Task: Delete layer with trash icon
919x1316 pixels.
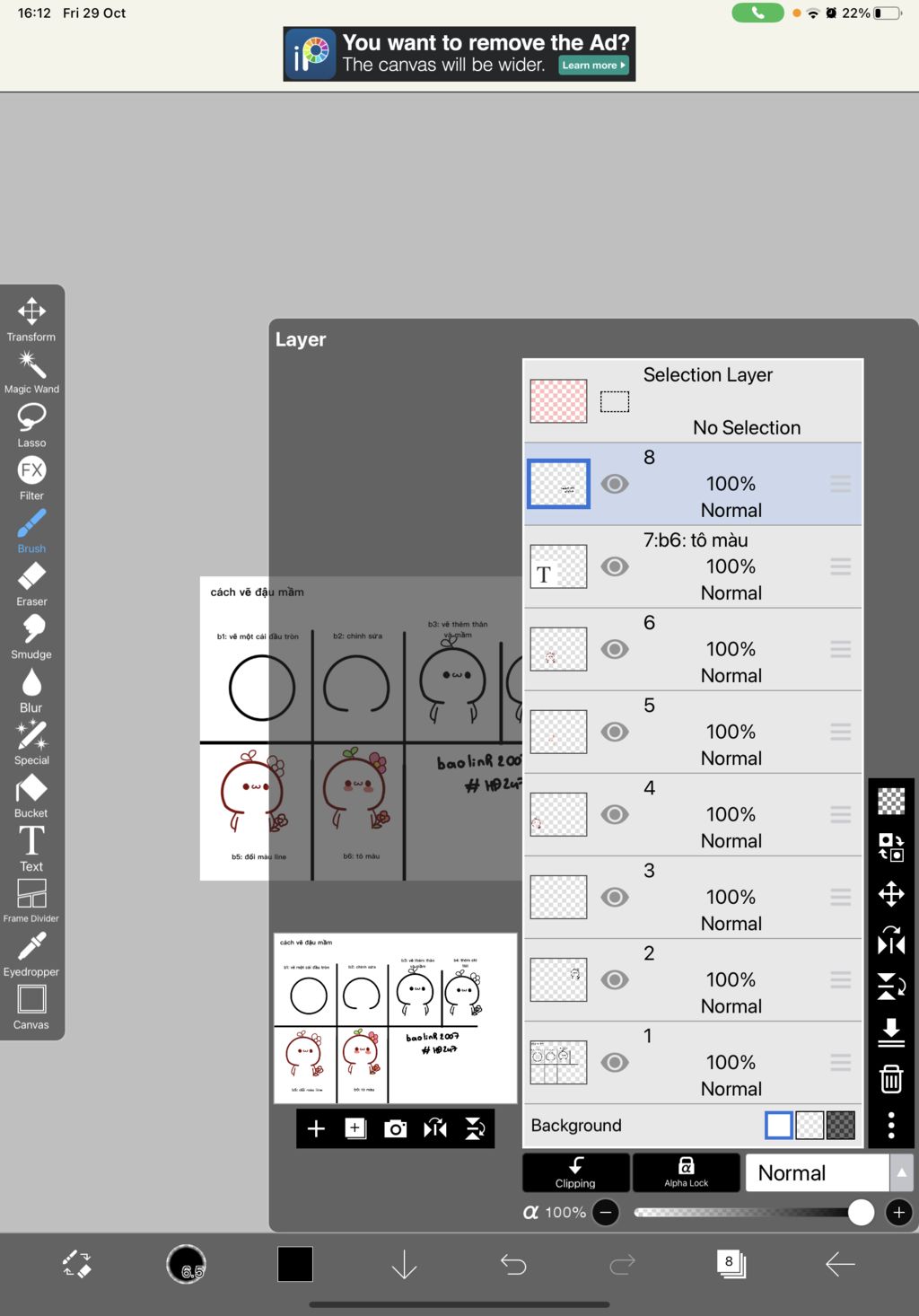Action: point(891,1078)
